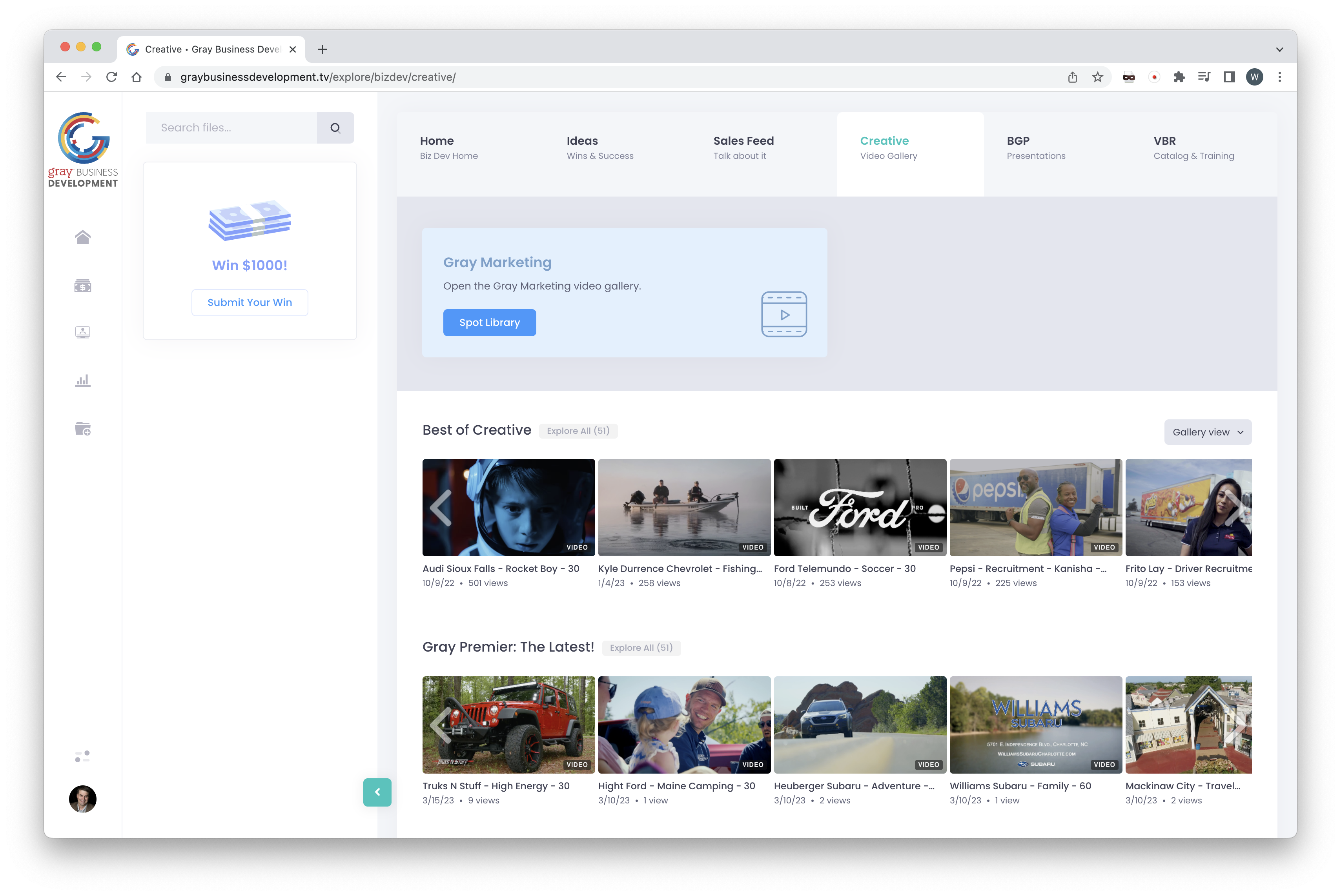Open the home icon in left sidebar

point(83,237)
